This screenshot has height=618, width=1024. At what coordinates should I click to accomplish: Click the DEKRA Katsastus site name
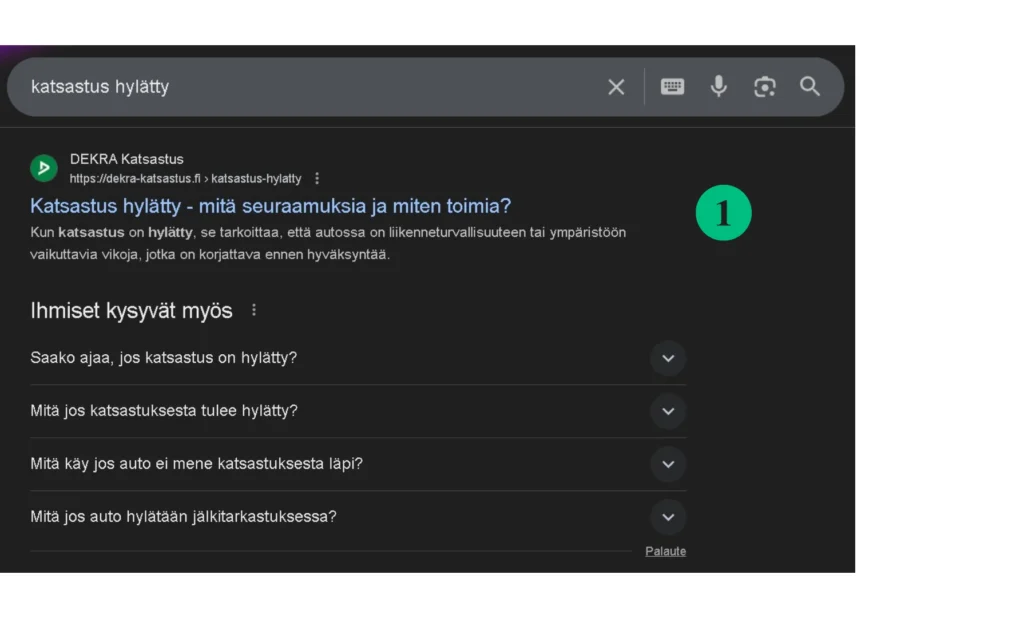[x=127, y=159]
